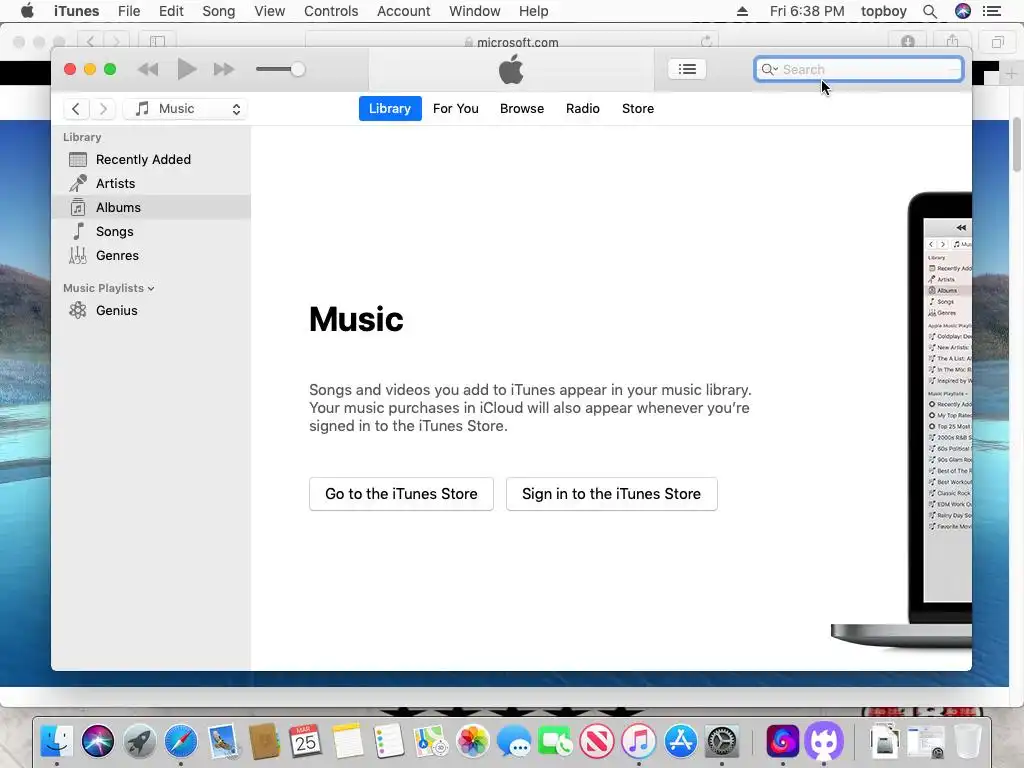1024x768 pixels.
Task: Go back with iTunes back arrow
Action: coord(76,109)
